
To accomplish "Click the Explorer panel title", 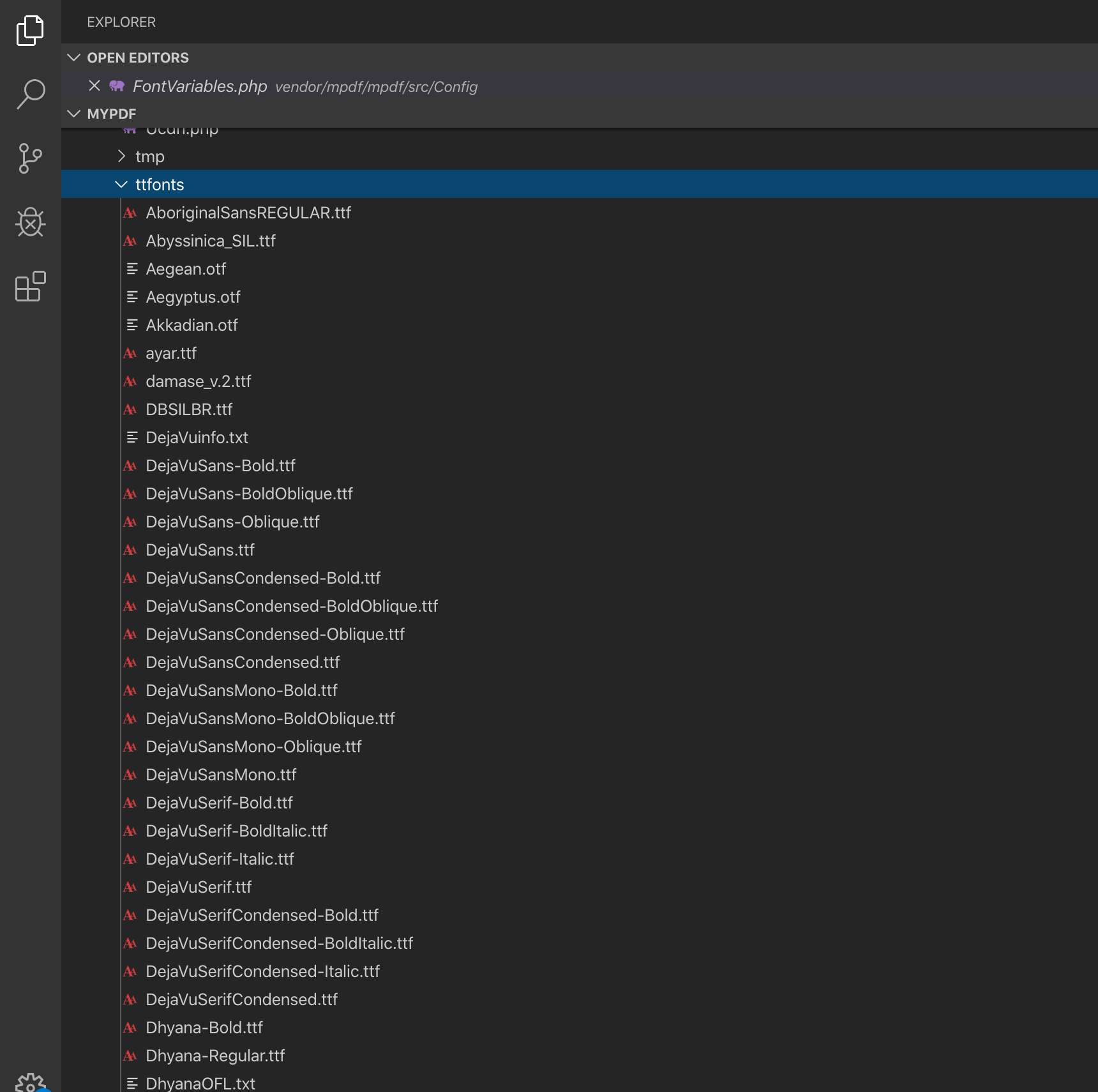I will 121,22.
